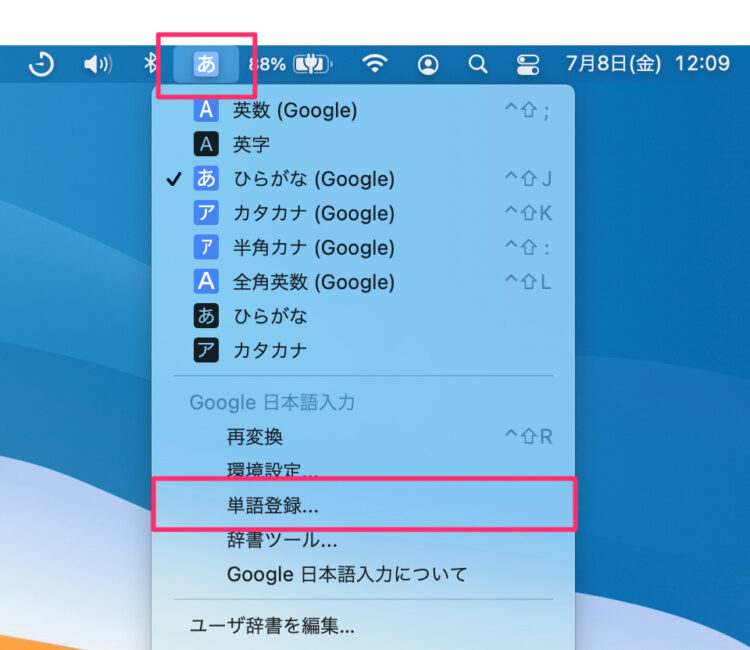Select 英字 input source

pos(363,144)
